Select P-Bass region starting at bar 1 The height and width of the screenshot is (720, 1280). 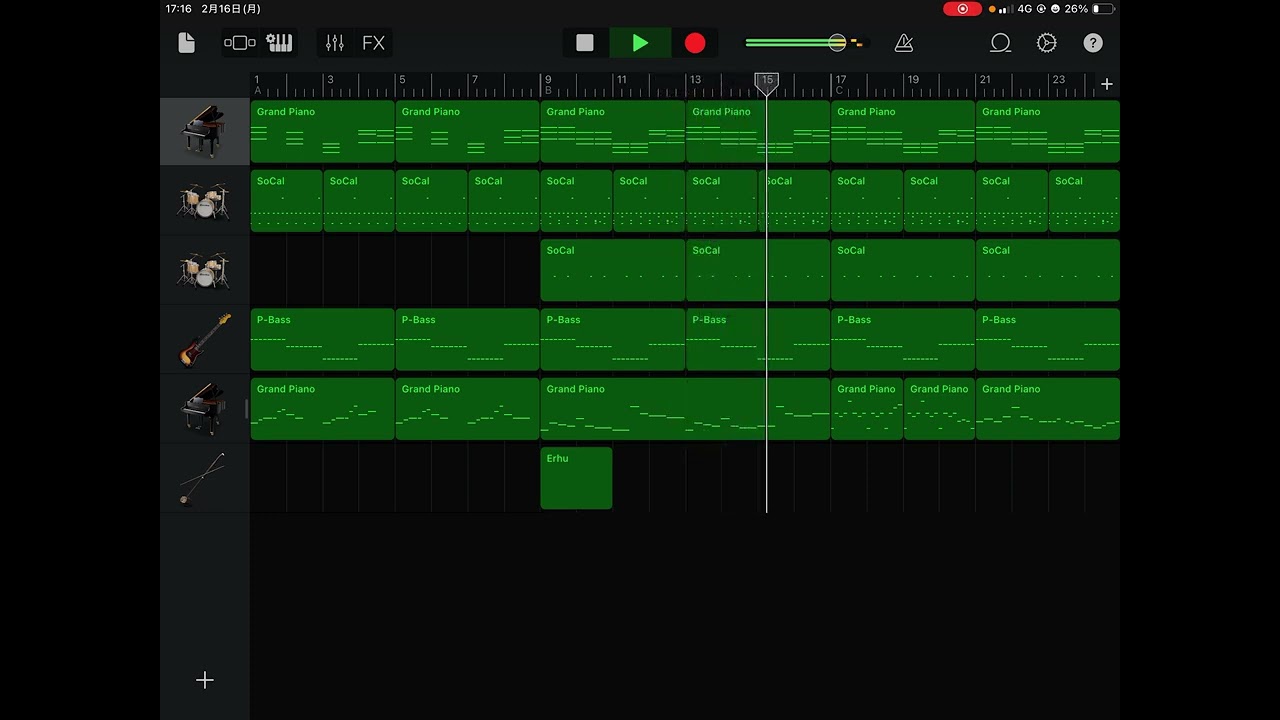point(323,339)
